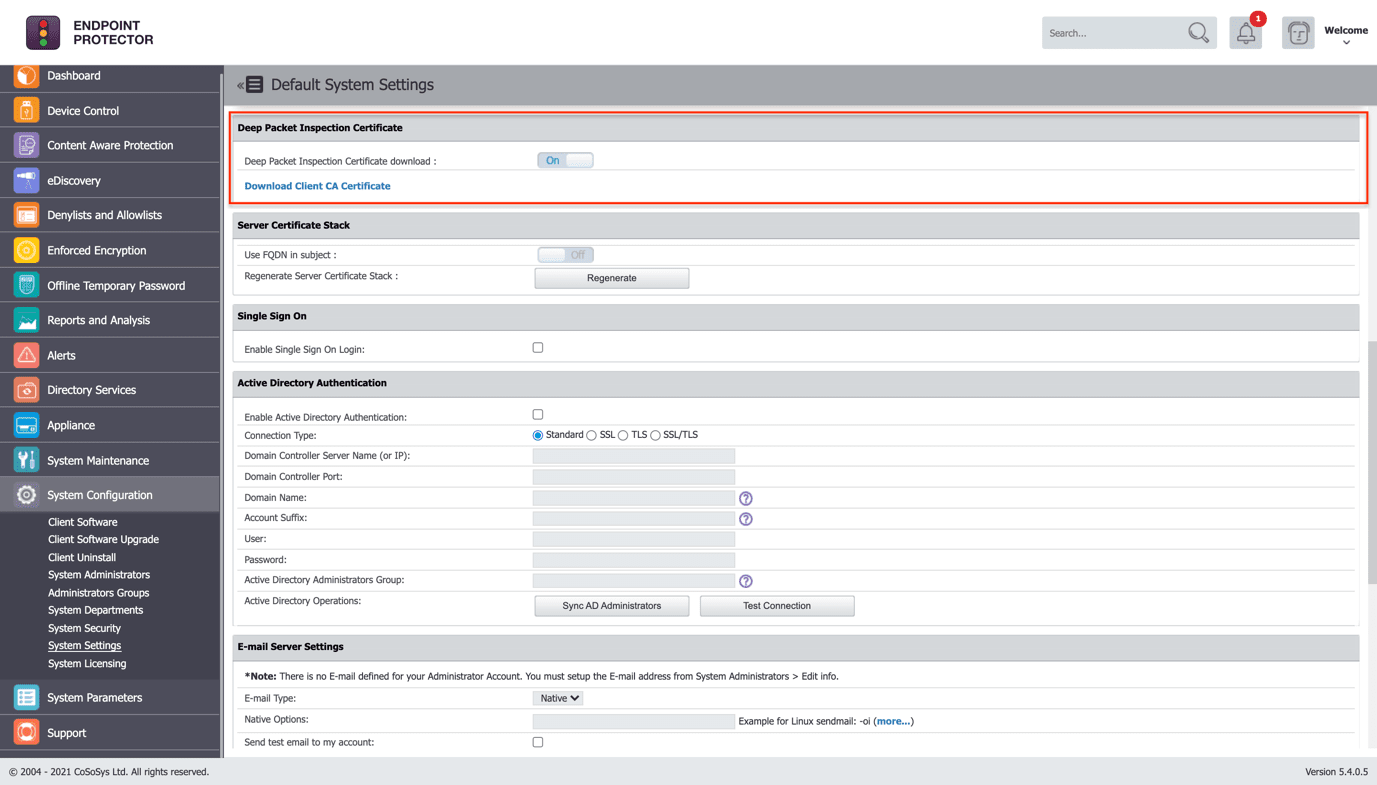Click the Domain Name input field
Viewport: 1377px width, 785px height.
634,498
